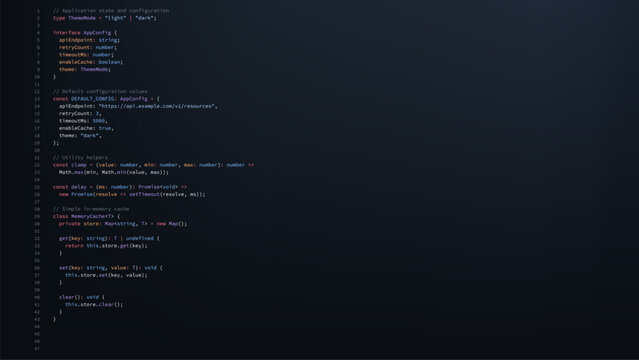Viewport: 639px width, 360px height.
Task: Click the comment "// Default configuration values"
Action: pyautogui.click(x=100, y=91)
